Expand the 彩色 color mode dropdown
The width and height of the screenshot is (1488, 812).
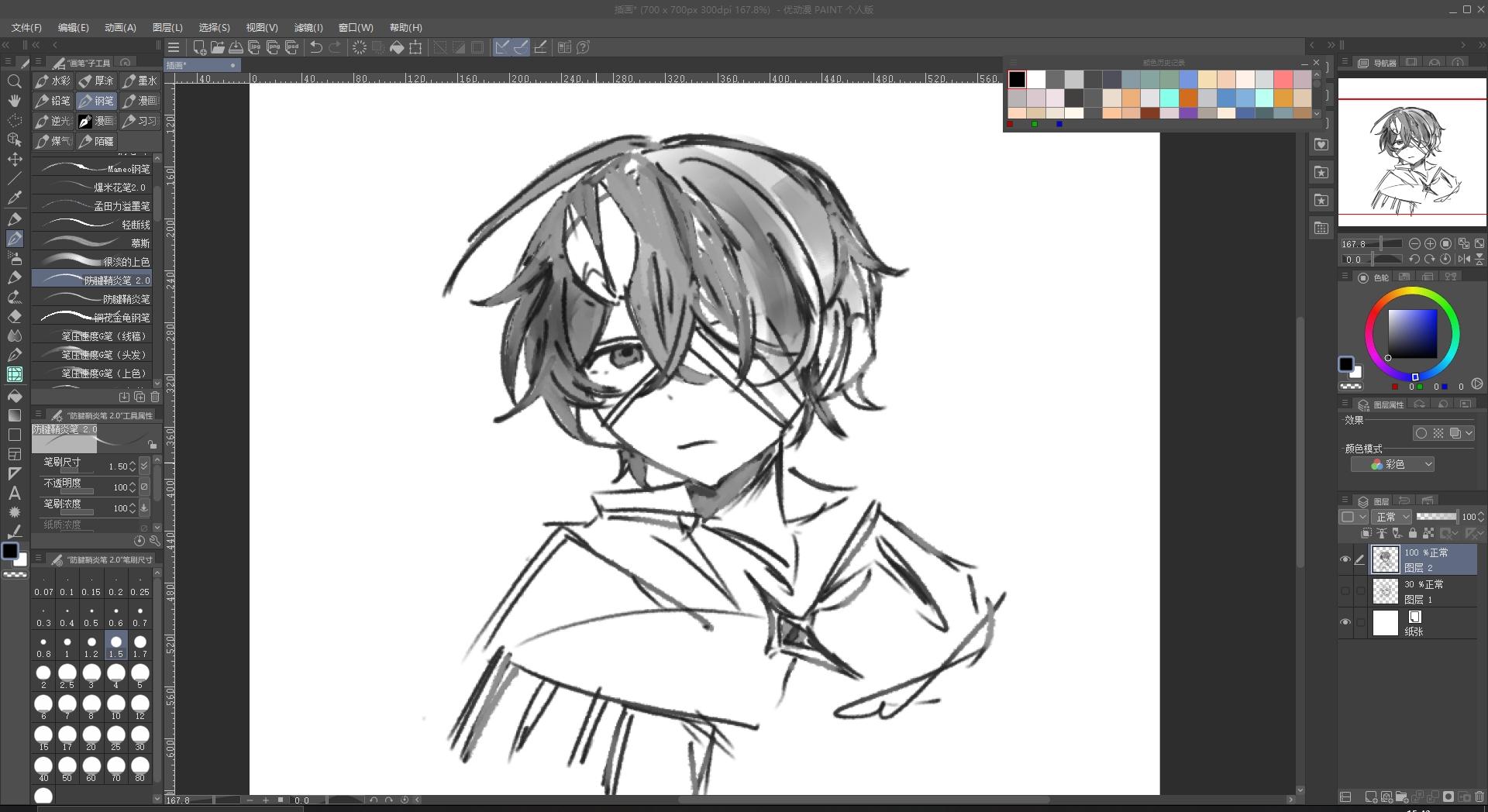pos(1393,464)
